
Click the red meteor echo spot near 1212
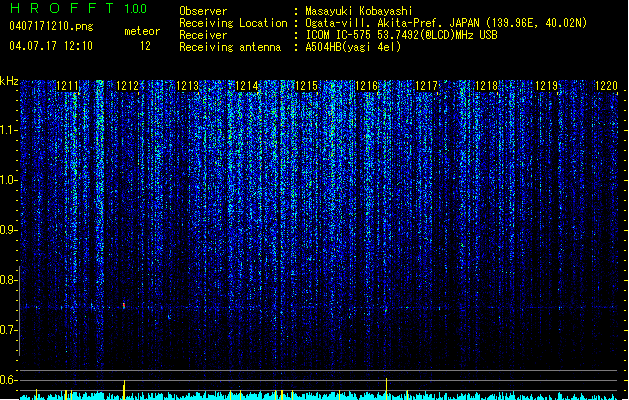124,306
